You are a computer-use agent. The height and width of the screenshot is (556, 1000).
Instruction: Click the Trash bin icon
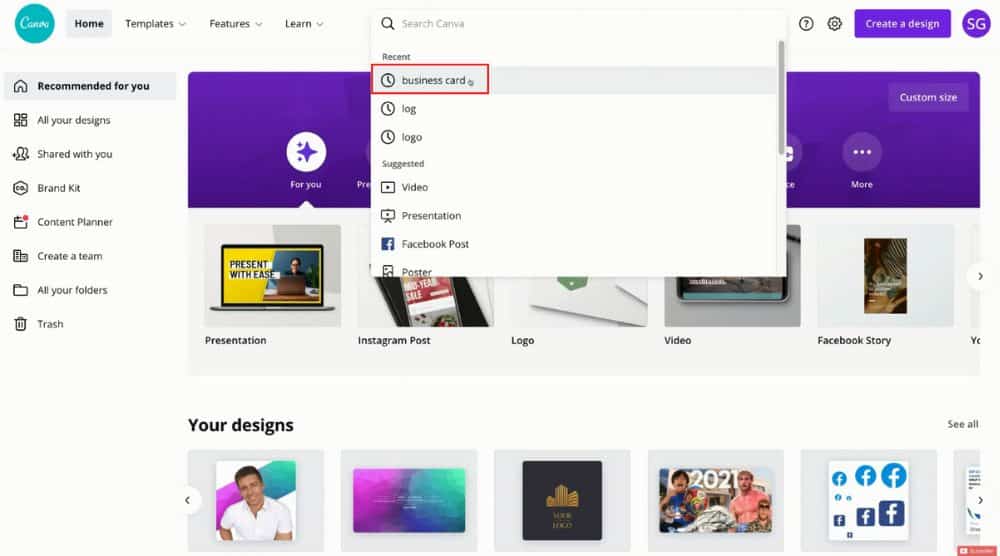point(20,324)
